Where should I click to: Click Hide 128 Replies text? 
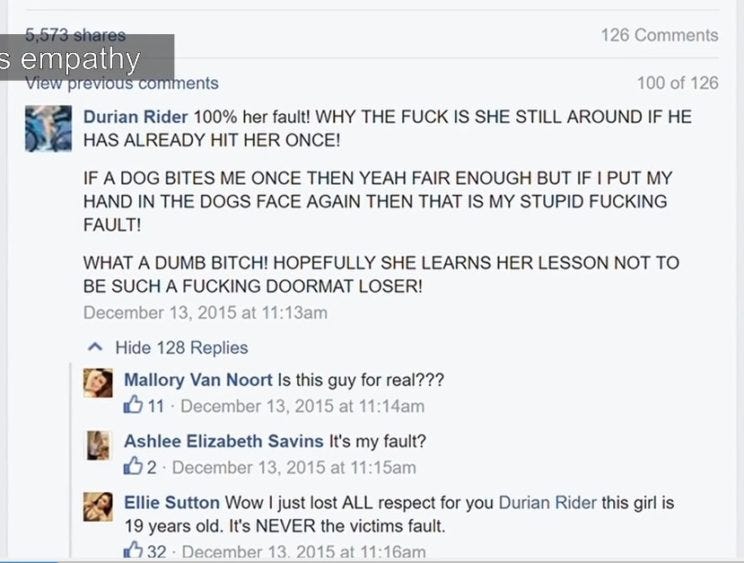tap(181, 348)
